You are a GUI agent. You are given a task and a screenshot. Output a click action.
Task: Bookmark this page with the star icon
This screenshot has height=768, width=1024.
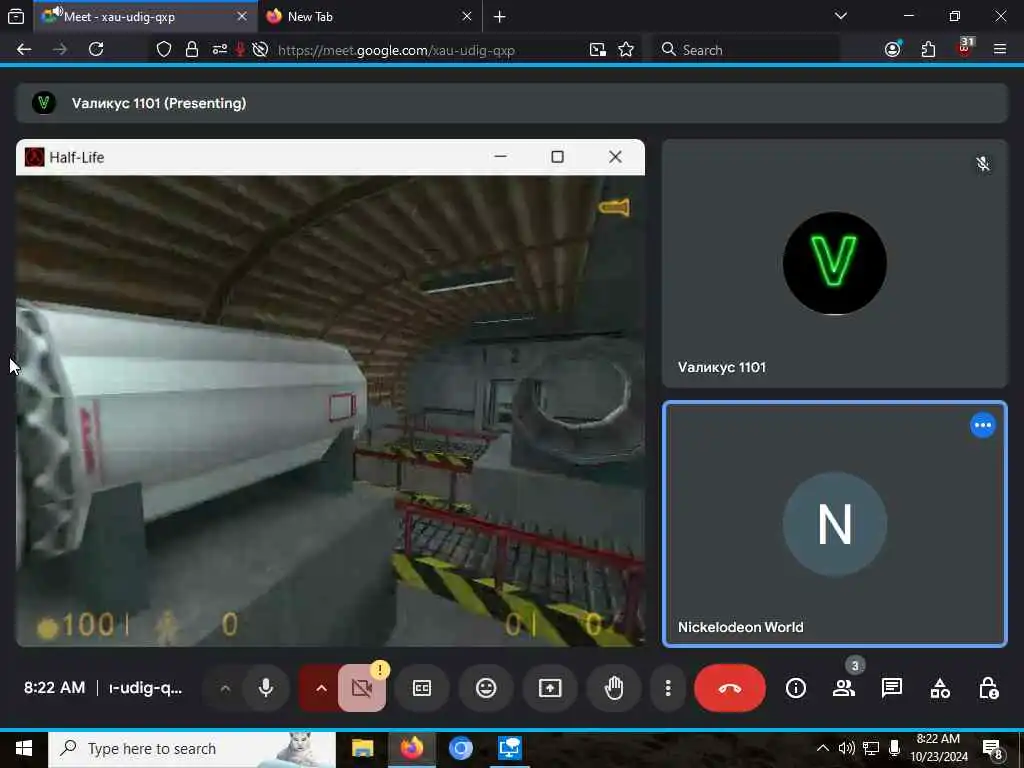(626, 50)
